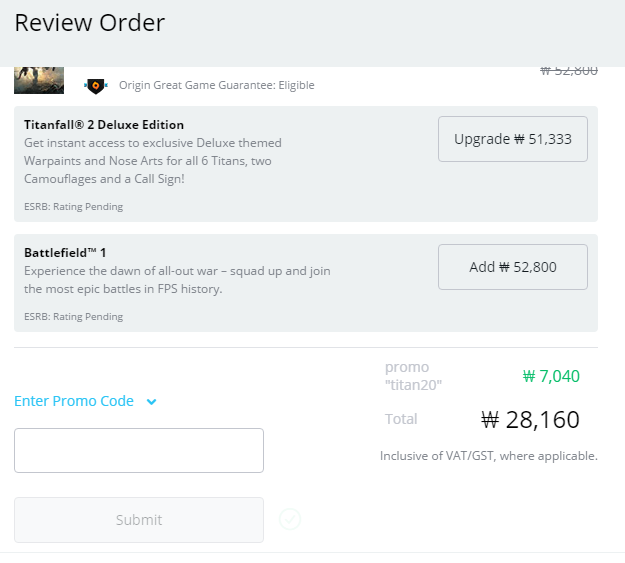Select the Battlefield 1 title text
This screenshot has height=563, width=625.
[x=65, y=253]
